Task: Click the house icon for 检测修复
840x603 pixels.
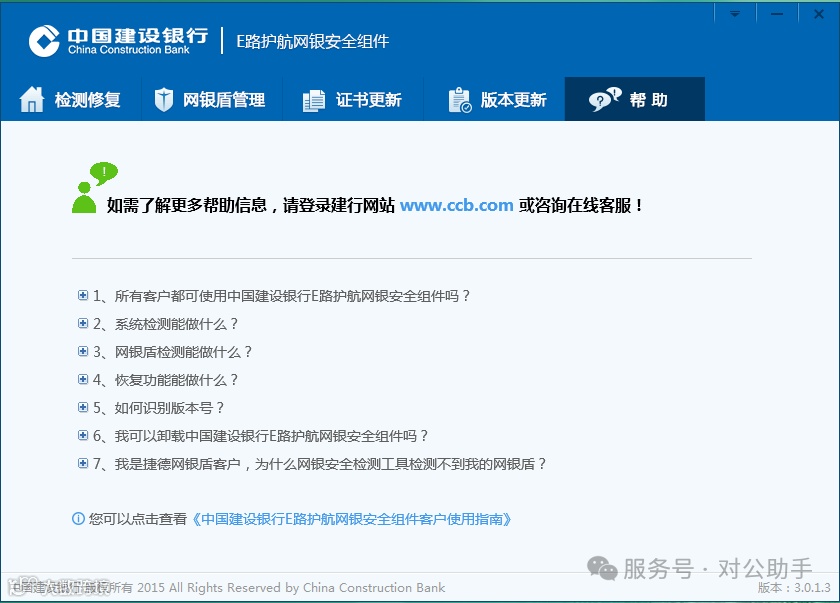Action: click(x=32, y=100)
